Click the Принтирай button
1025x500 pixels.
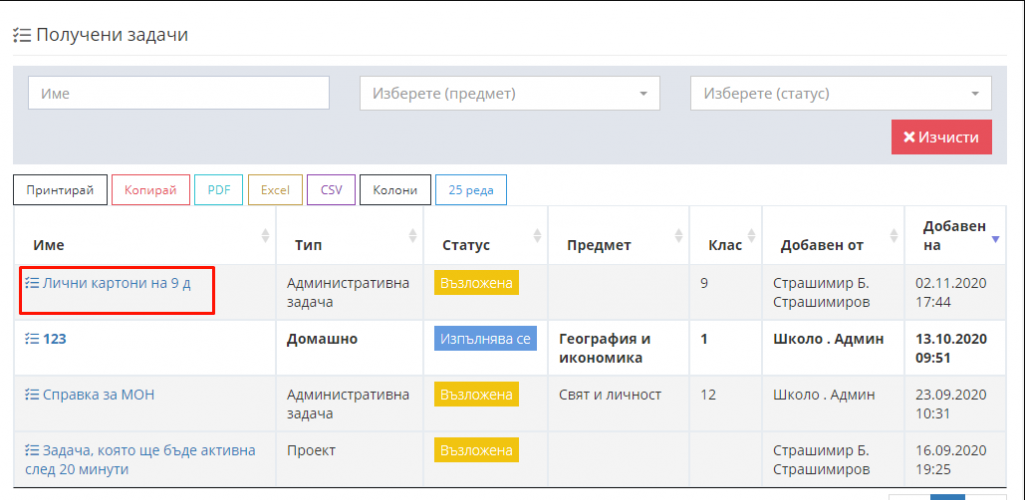coord(60,190)
